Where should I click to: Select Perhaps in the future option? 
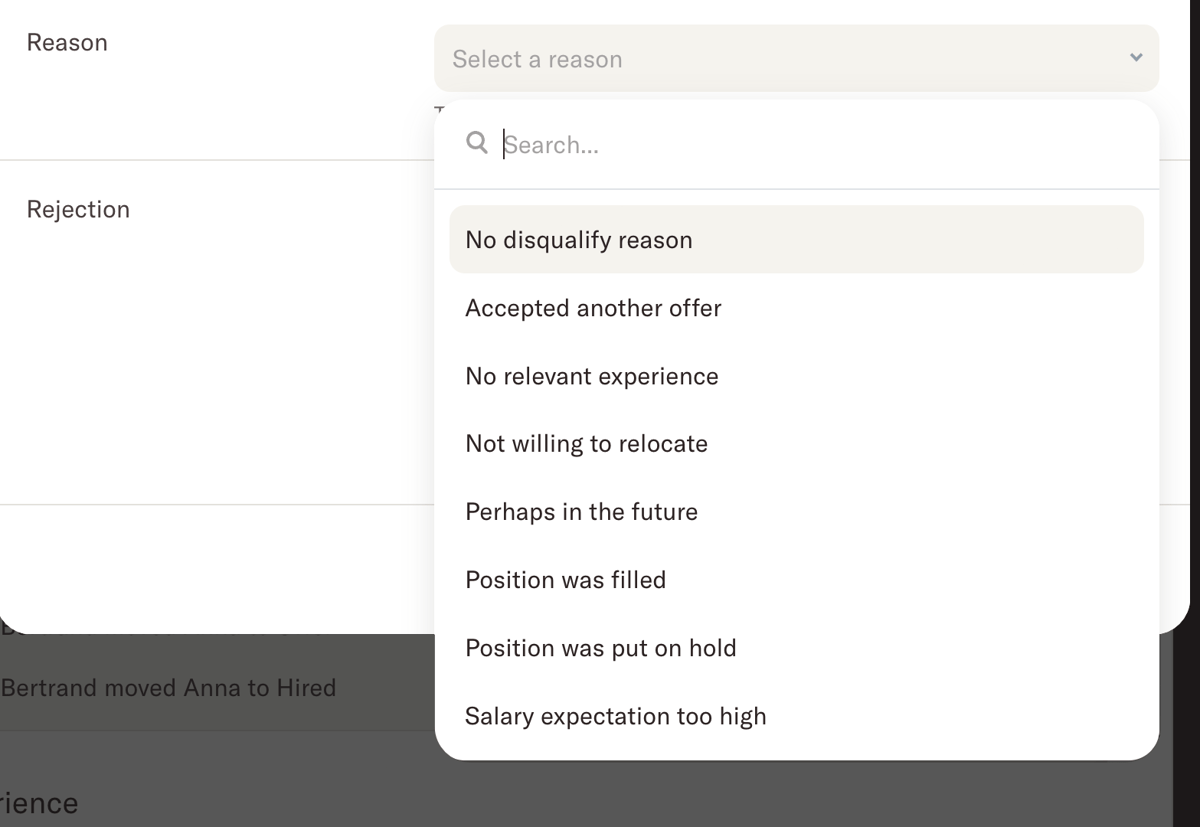coord(581,511)
